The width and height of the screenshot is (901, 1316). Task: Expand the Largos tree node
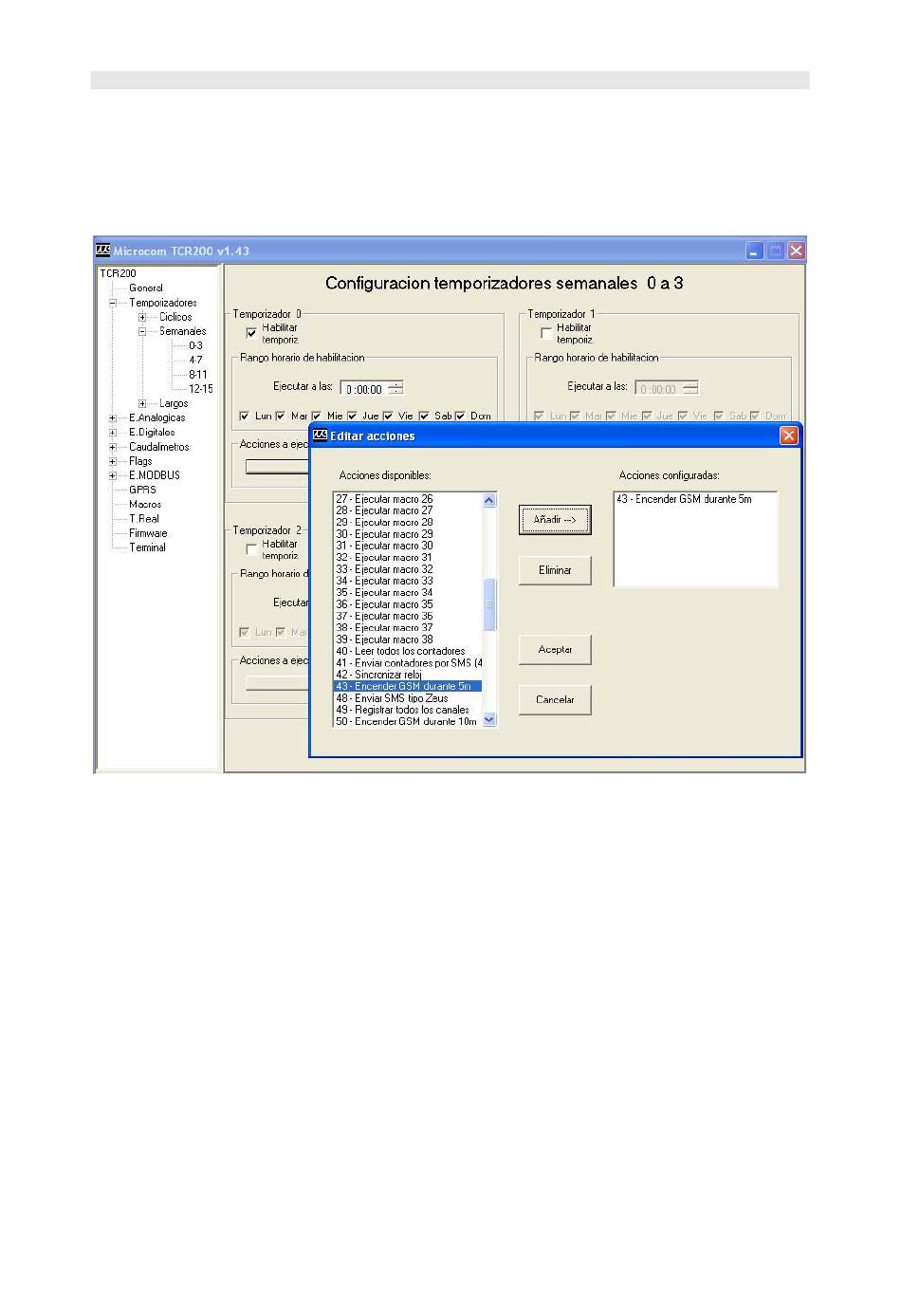[x=142, y=403]
